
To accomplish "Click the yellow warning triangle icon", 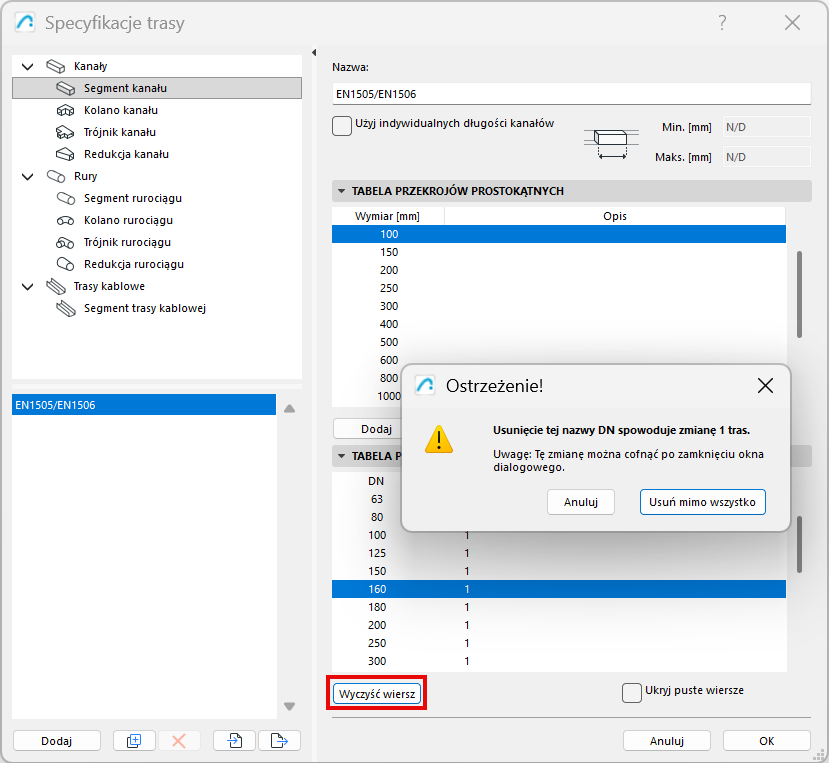I will click(439, 440).
